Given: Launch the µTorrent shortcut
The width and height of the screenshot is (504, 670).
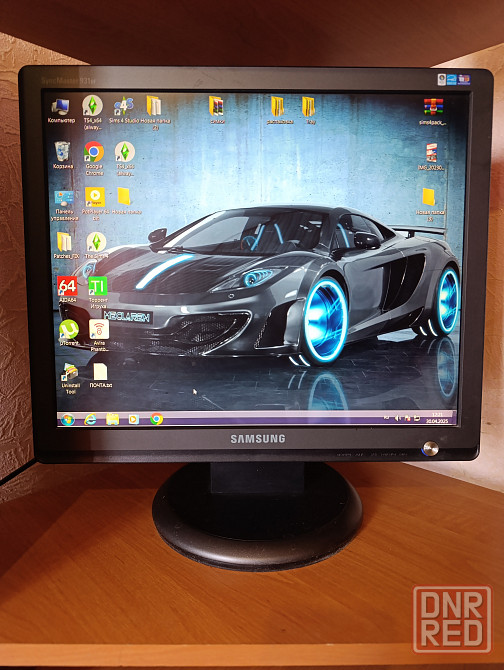Looking at the screenshot, I should [69, 333].
